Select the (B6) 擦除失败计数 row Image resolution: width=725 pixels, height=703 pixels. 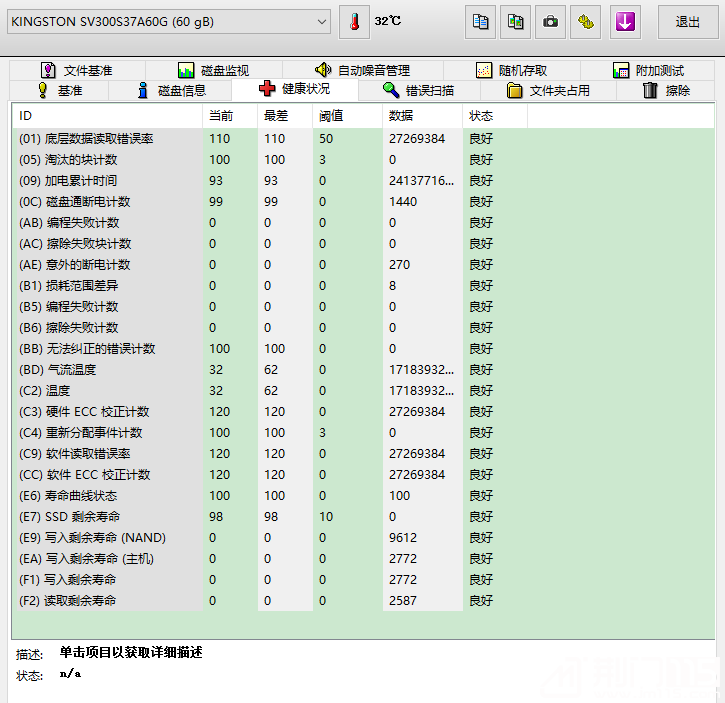pyautogui.click(x=363, y=327)
